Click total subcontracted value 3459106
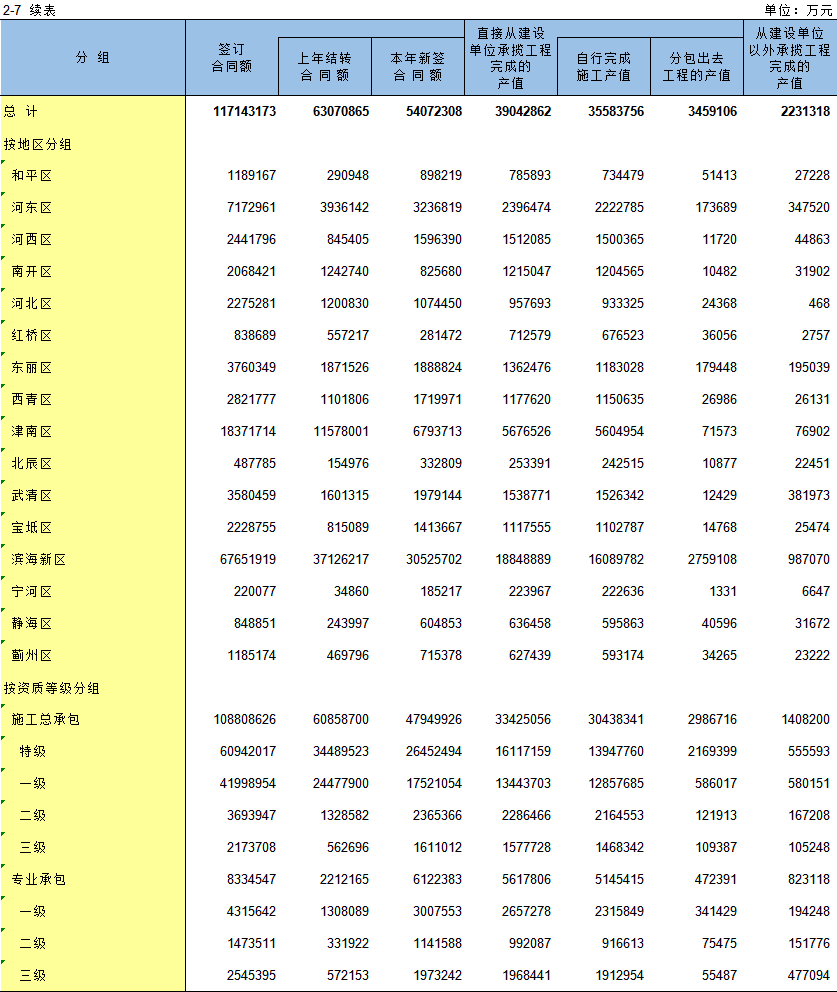 [712, 112]
